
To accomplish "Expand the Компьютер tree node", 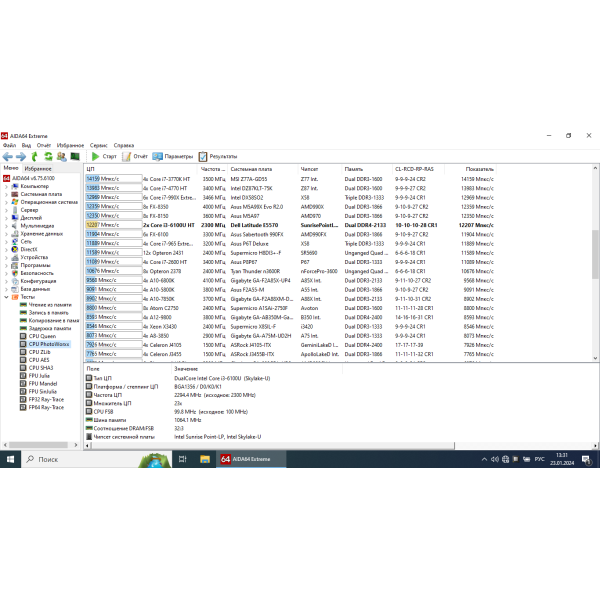I will tap(6, 186).
